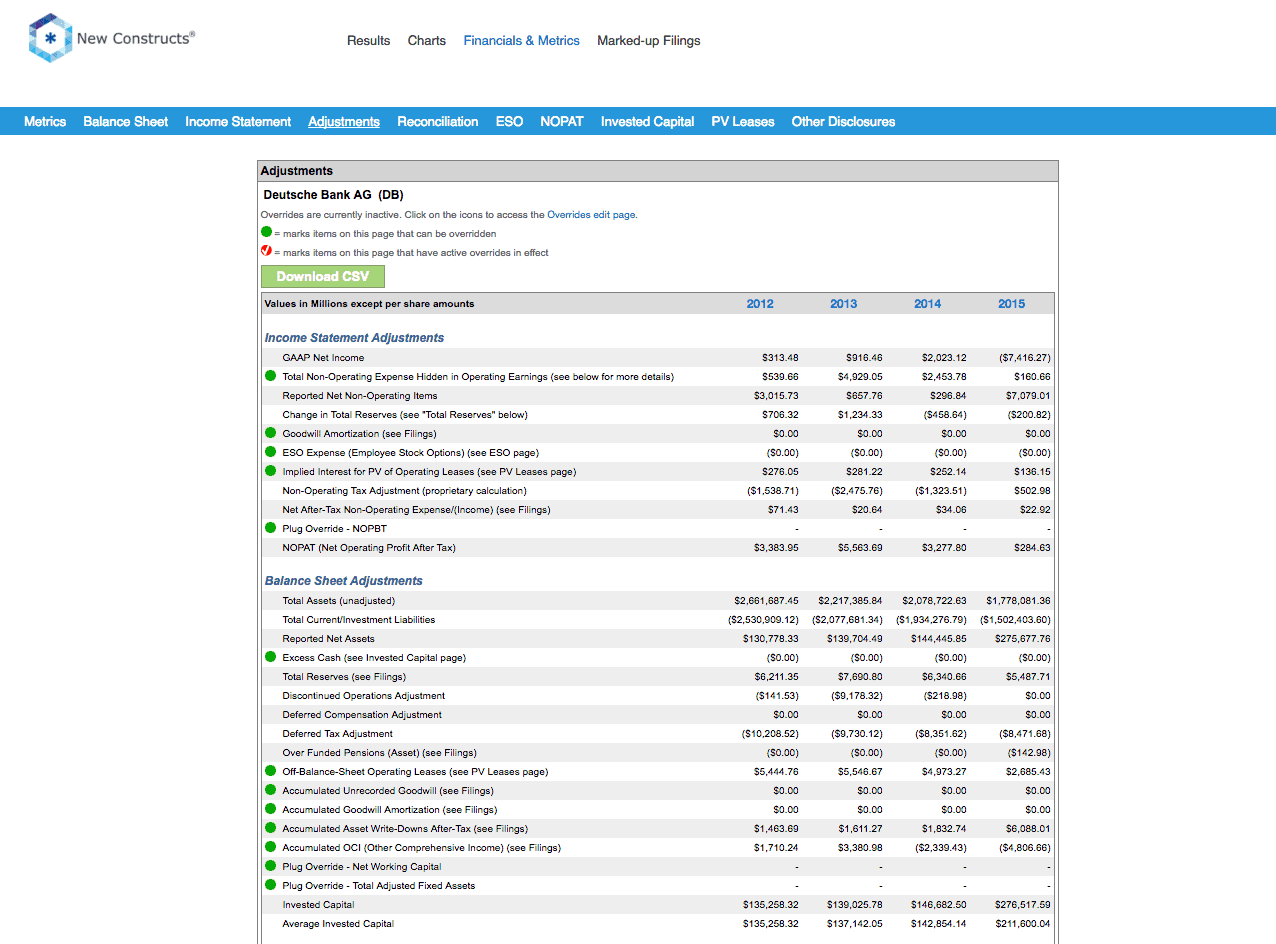Click green override dot for Excess Cash
This screenshot has width=1276, height=944.
coord(270,657)
